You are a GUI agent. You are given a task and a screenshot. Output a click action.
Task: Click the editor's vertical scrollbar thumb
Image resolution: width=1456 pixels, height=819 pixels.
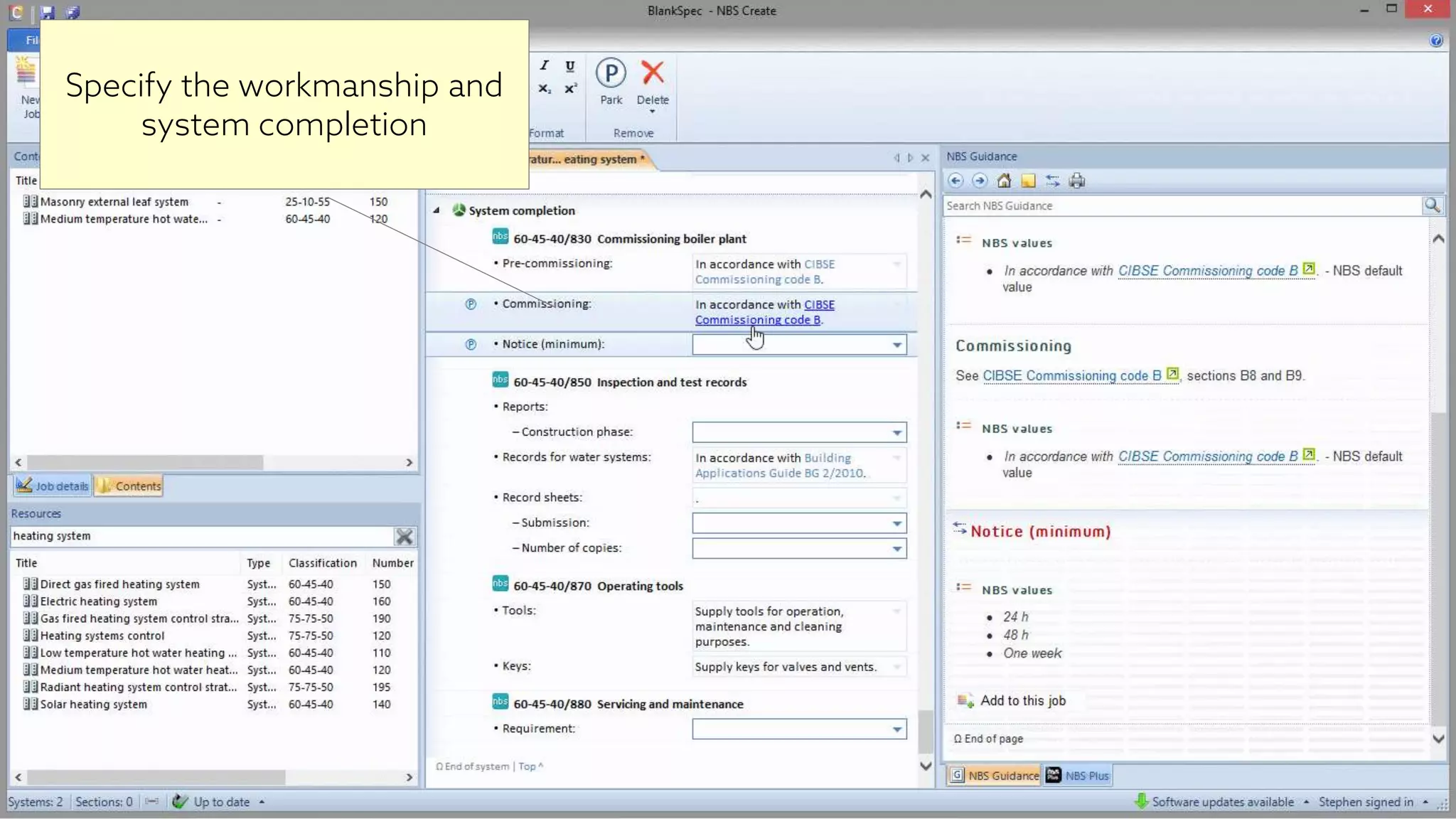(925, 731)
